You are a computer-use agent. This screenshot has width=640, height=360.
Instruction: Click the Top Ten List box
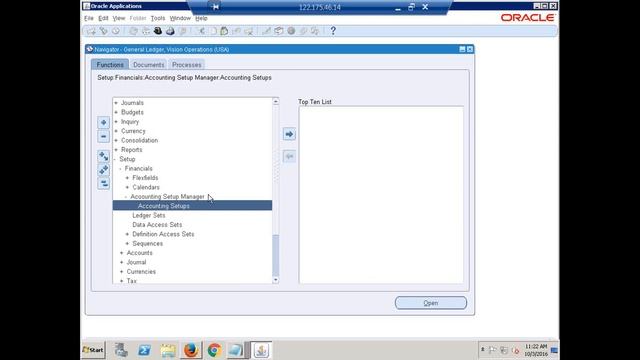tap(381, 195)
